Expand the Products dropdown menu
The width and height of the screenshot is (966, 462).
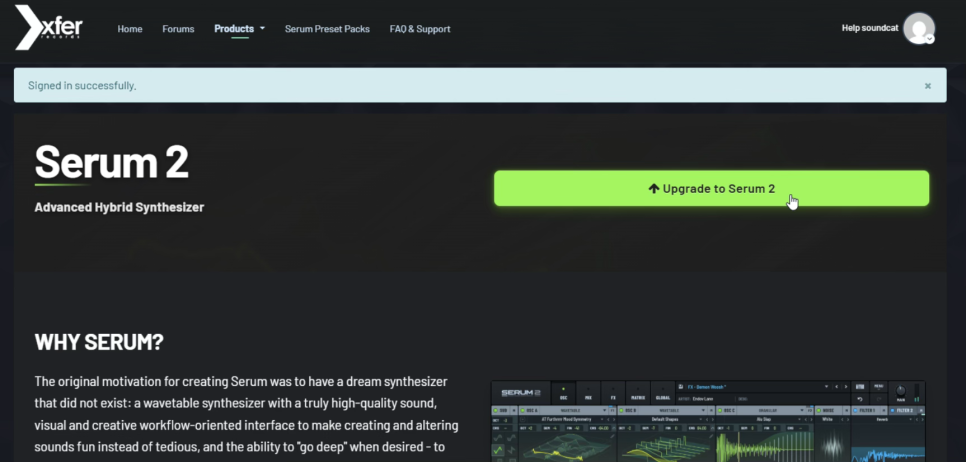click(240, 28)
